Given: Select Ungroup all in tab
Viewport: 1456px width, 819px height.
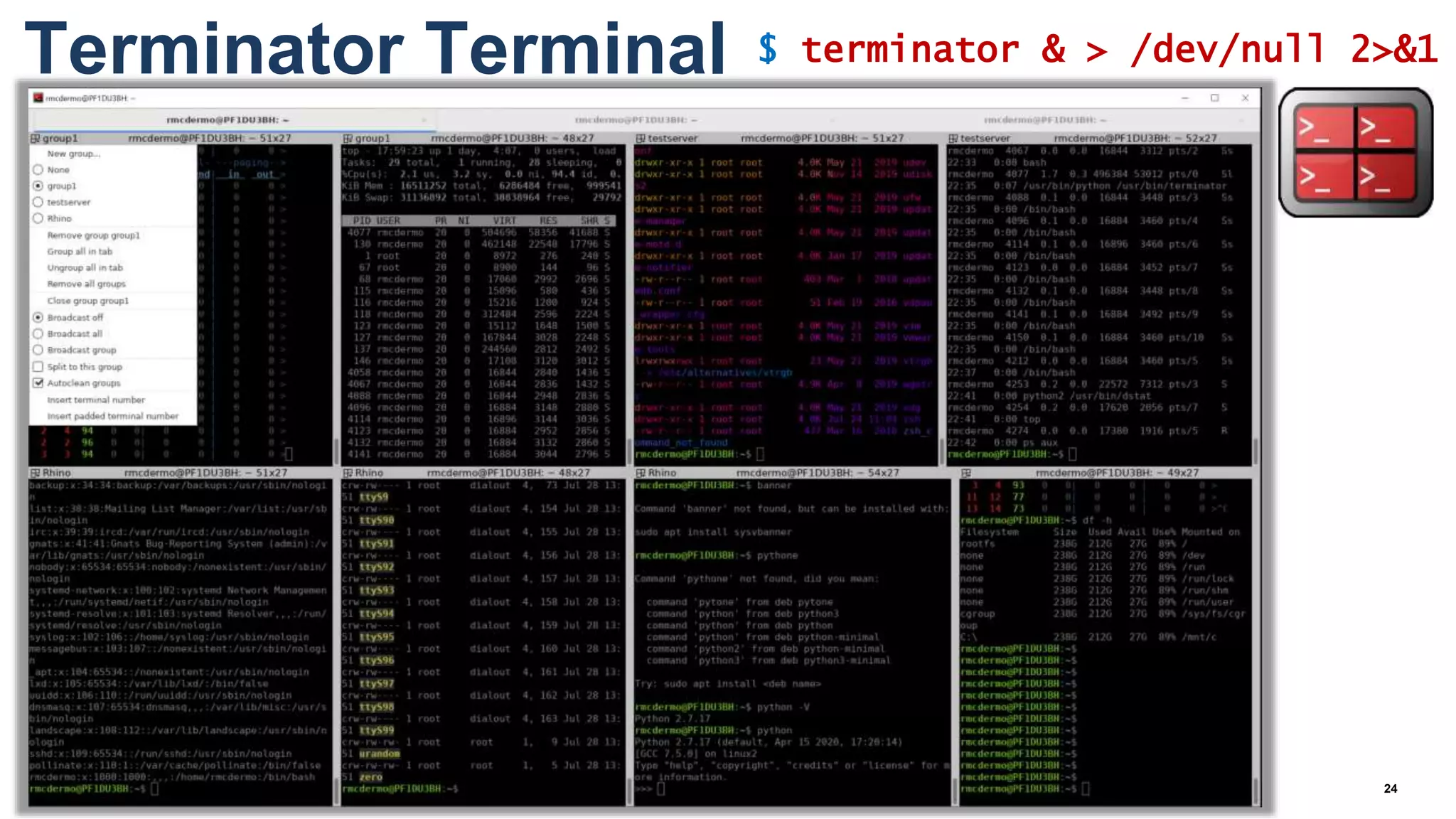Looking at the screenshot, I should point(85,268).
